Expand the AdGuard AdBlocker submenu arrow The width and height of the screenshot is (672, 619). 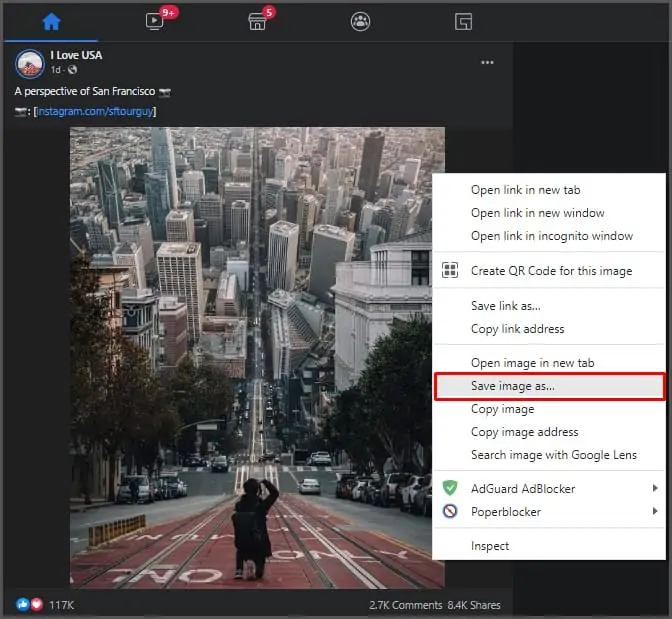click(654, 488)
